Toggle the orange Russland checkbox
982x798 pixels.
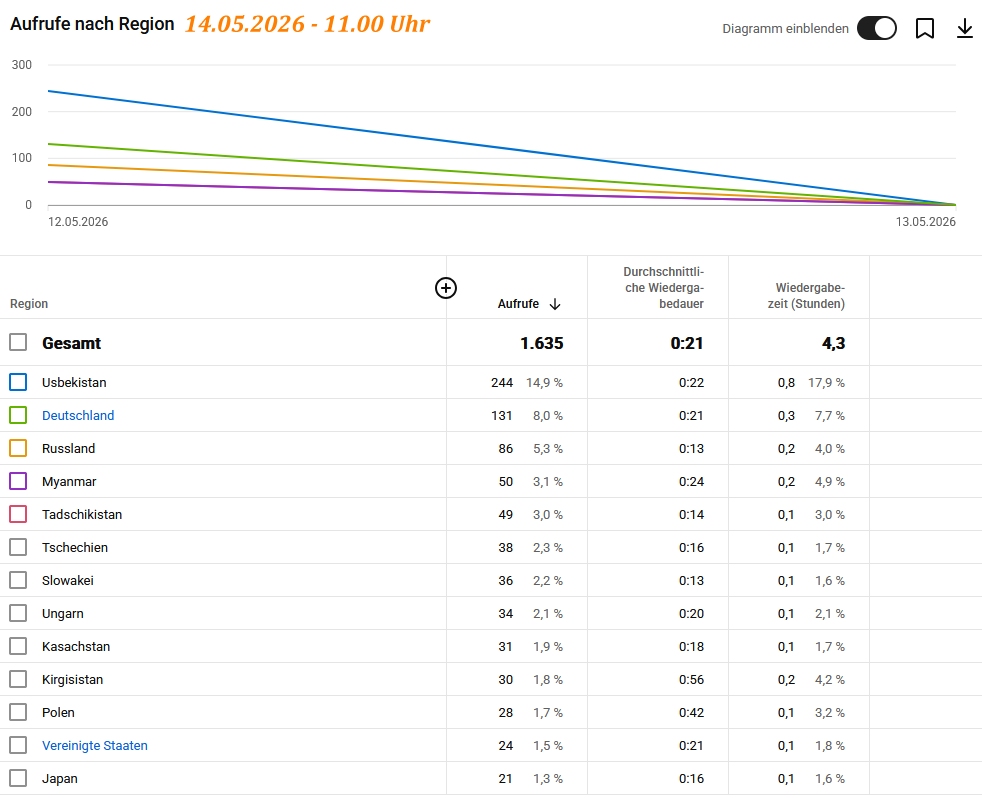[18, 448]
